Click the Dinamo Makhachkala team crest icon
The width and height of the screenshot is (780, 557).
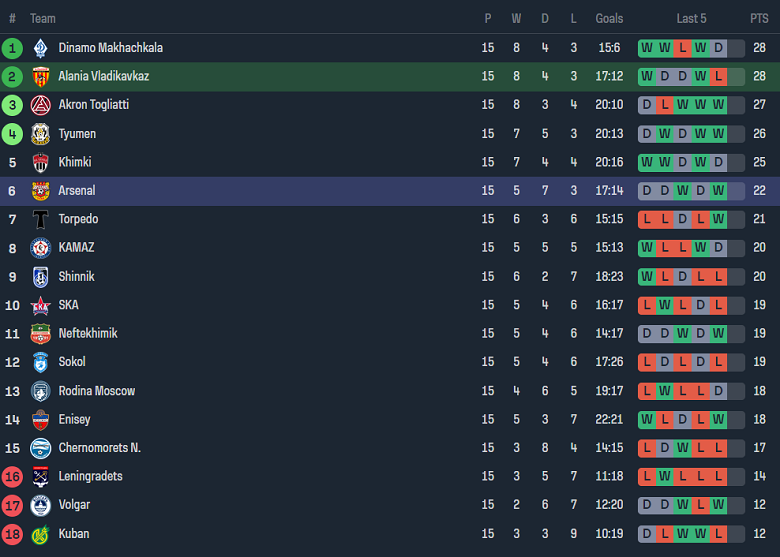[x=40, y=48]
